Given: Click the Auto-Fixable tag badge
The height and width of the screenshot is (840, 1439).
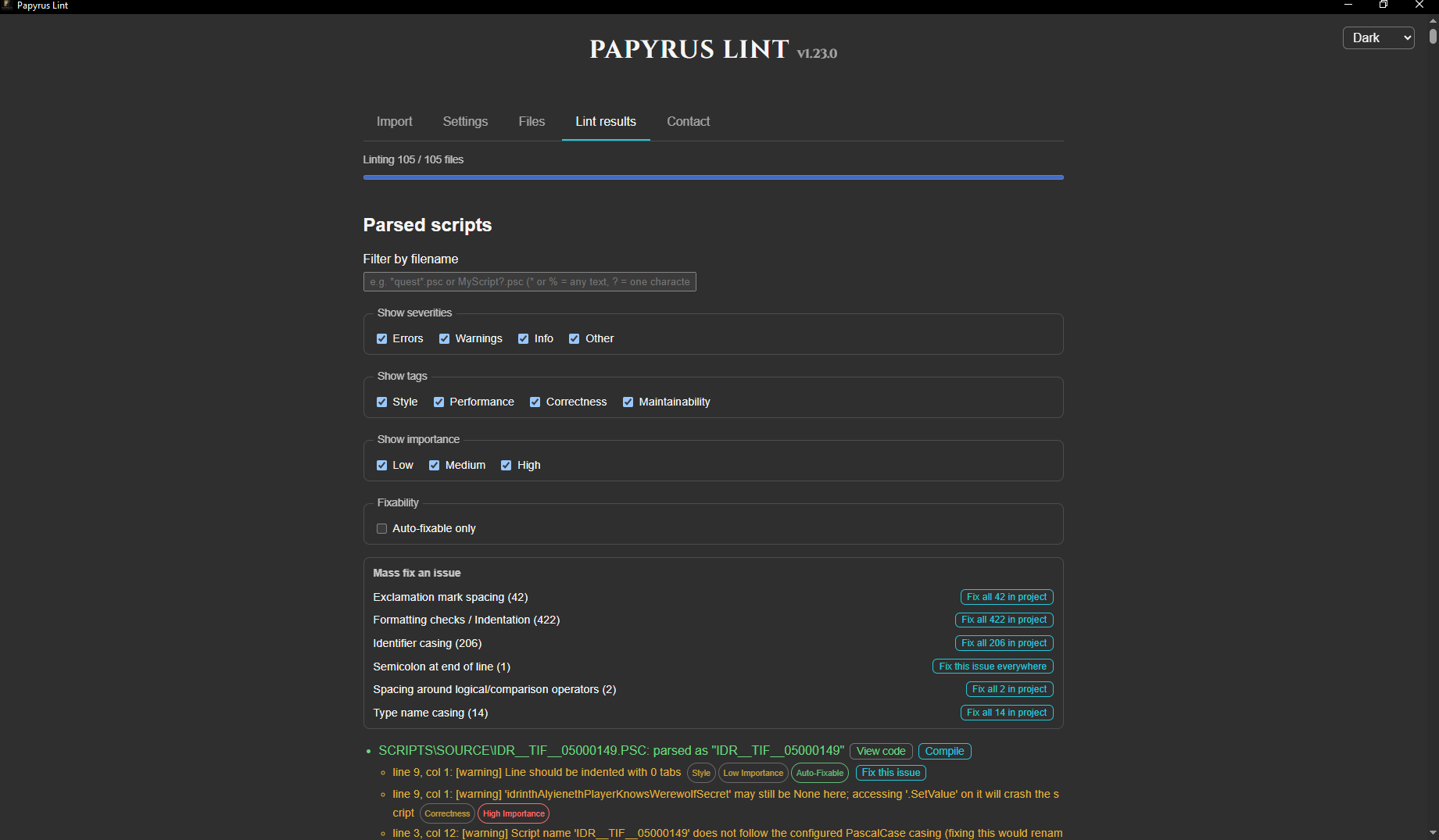Looking at the screenshot, I should (819, 773).
